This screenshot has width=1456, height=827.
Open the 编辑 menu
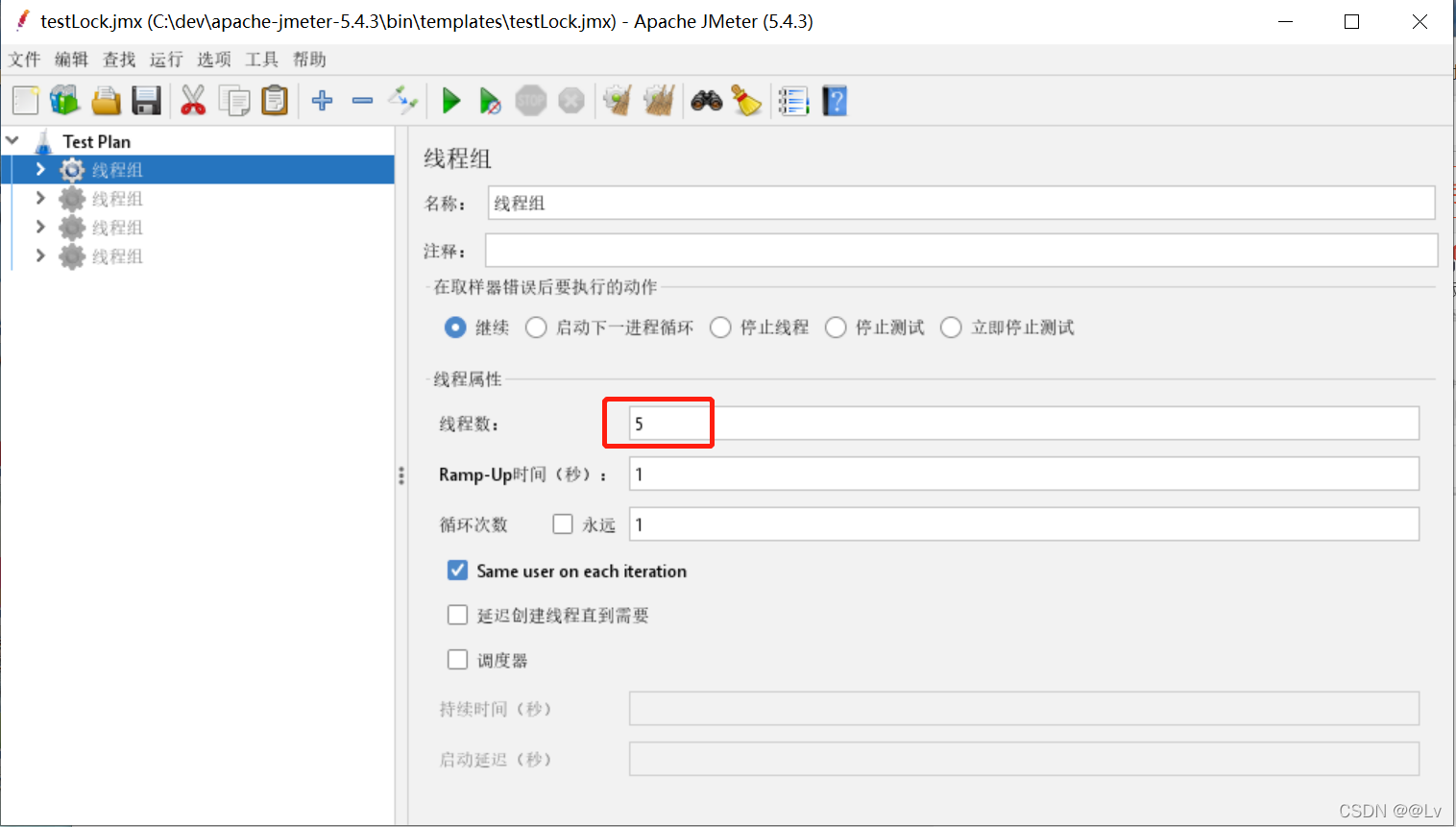[71, 60]
